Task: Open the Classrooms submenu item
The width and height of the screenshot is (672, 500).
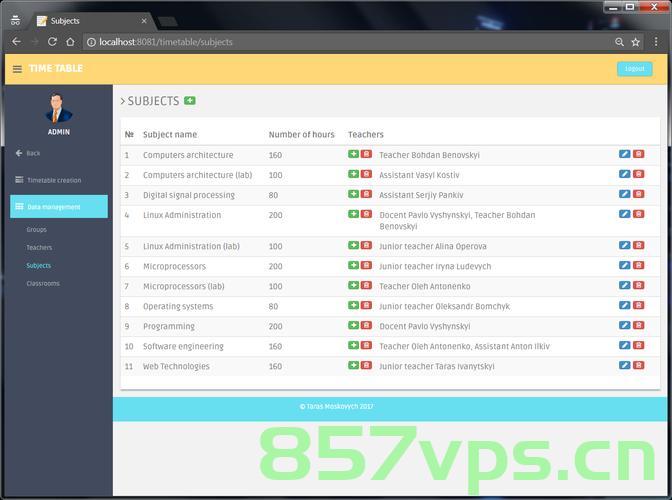Action: [x=43, y=284]
